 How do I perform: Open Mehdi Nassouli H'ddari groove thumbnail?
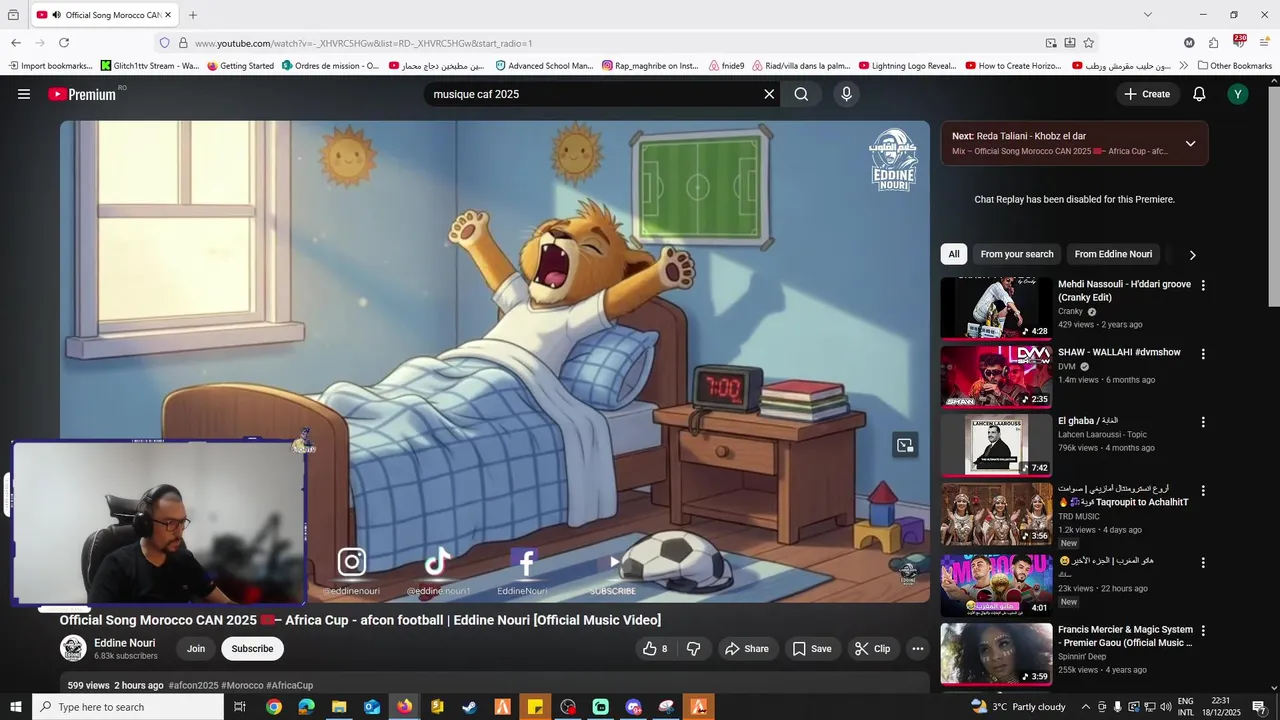click(996, 309)
